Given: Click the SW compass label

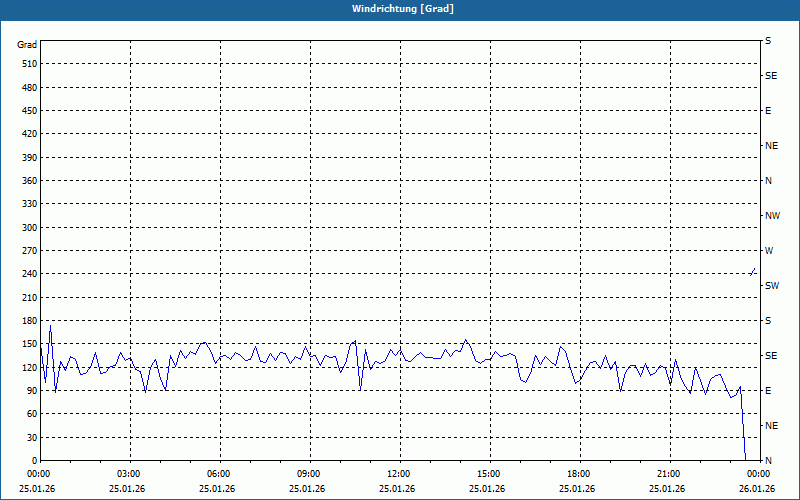Looking at the screenshot, I should coord(772,286).
